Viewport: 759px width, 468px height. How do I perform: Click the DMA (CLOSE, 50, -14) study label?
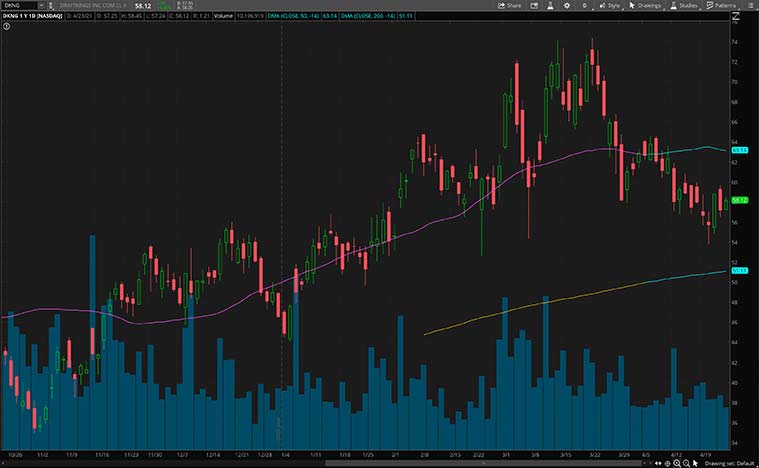pyautogui.click(x=285, y=16)
